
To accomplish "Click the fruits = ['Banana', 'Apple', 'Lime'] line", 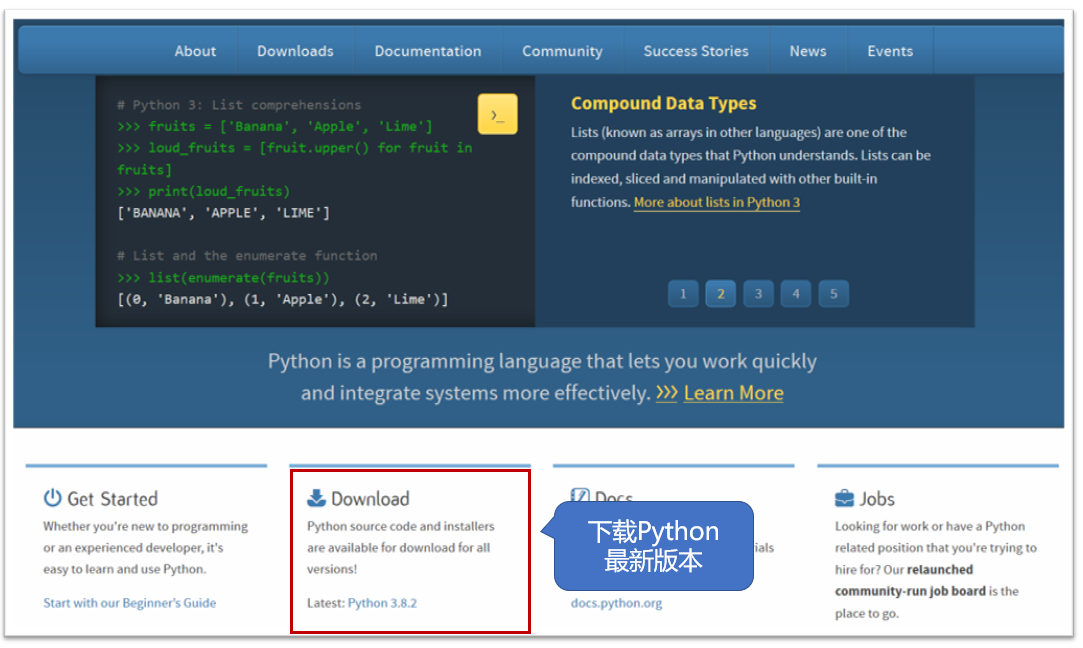I will coord(275,126).
